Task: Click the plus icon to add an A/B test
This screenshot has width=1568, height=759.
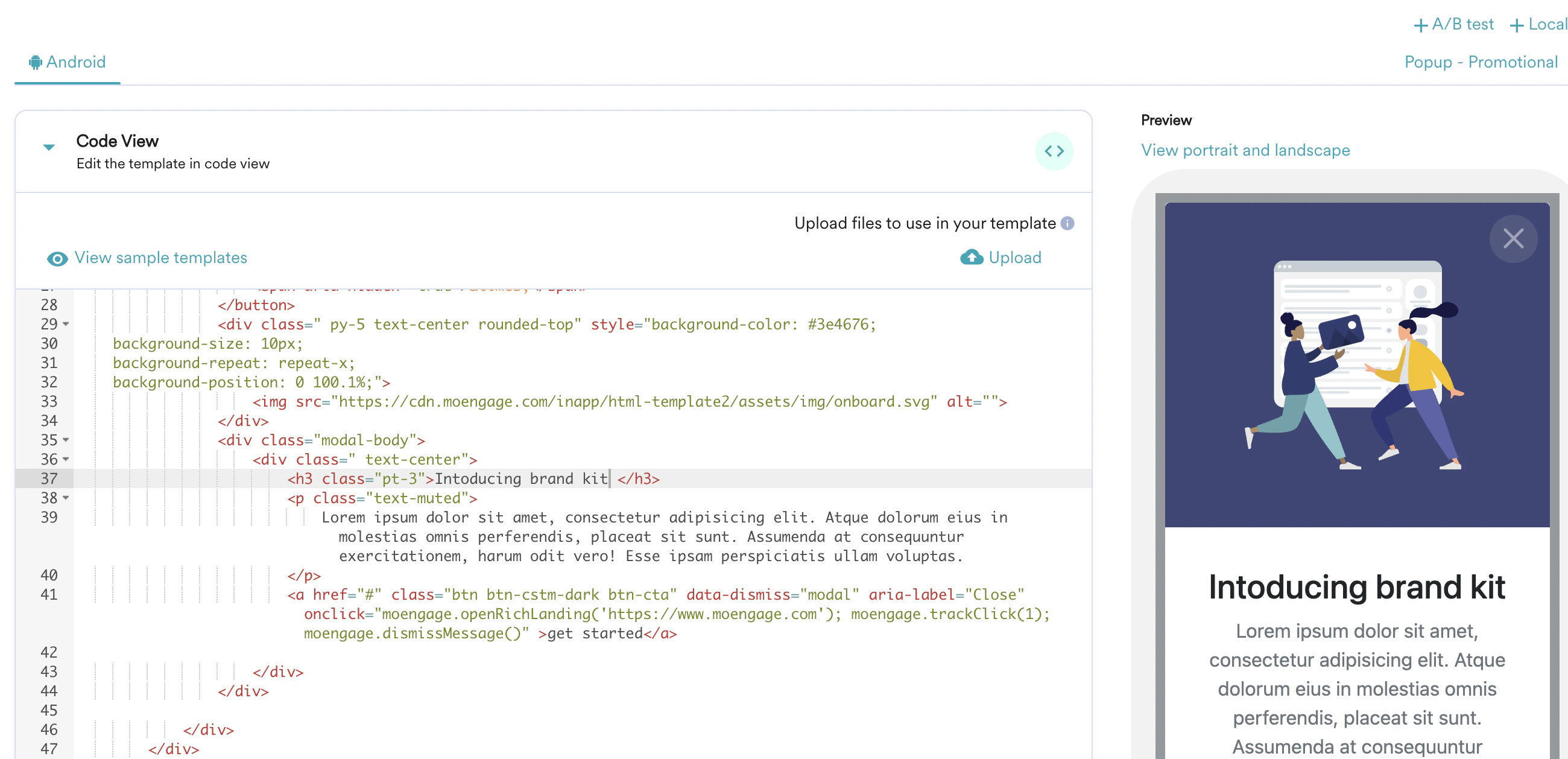Action: tap(1421, 24)
